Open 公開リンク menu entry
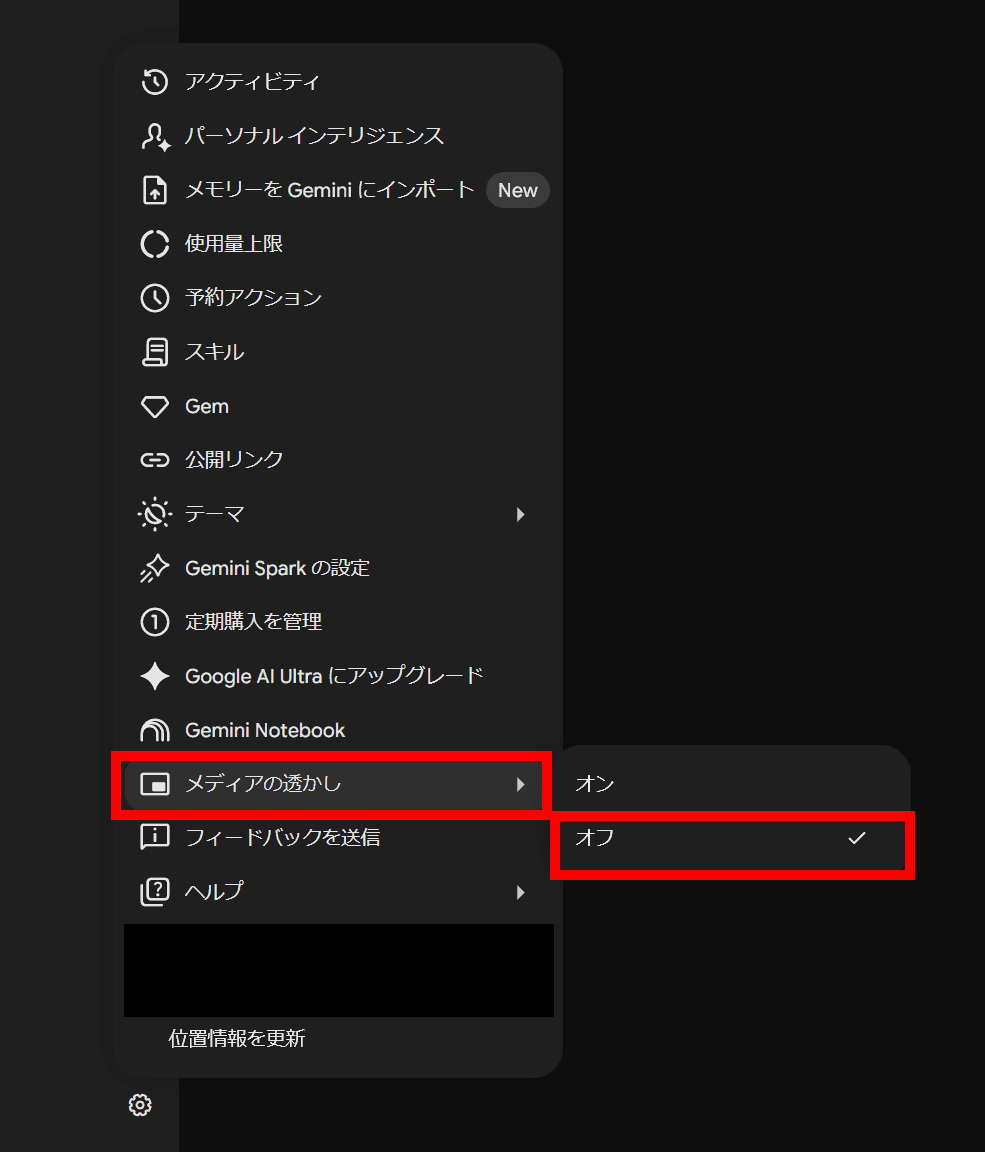Viewport: 985px width, 1152px height. tap(338, 460)
